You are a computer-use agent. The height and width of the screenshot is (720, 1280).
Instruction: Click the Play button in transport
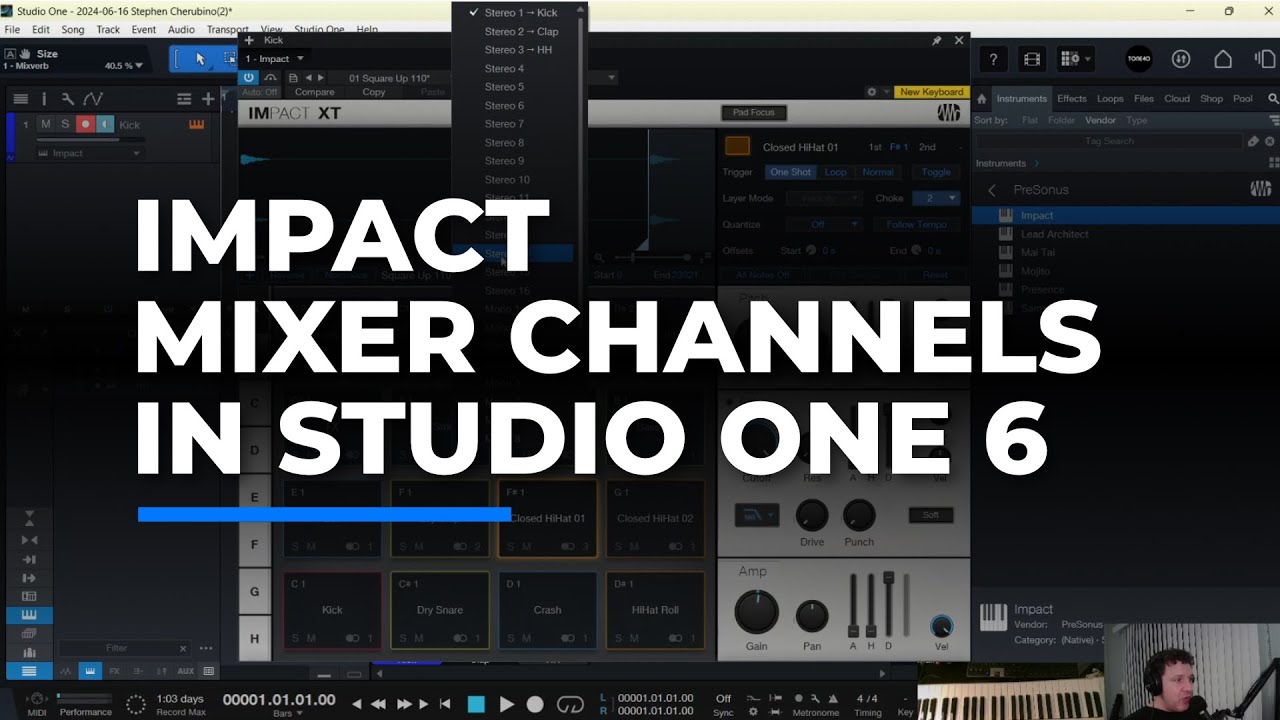point(506,704)
